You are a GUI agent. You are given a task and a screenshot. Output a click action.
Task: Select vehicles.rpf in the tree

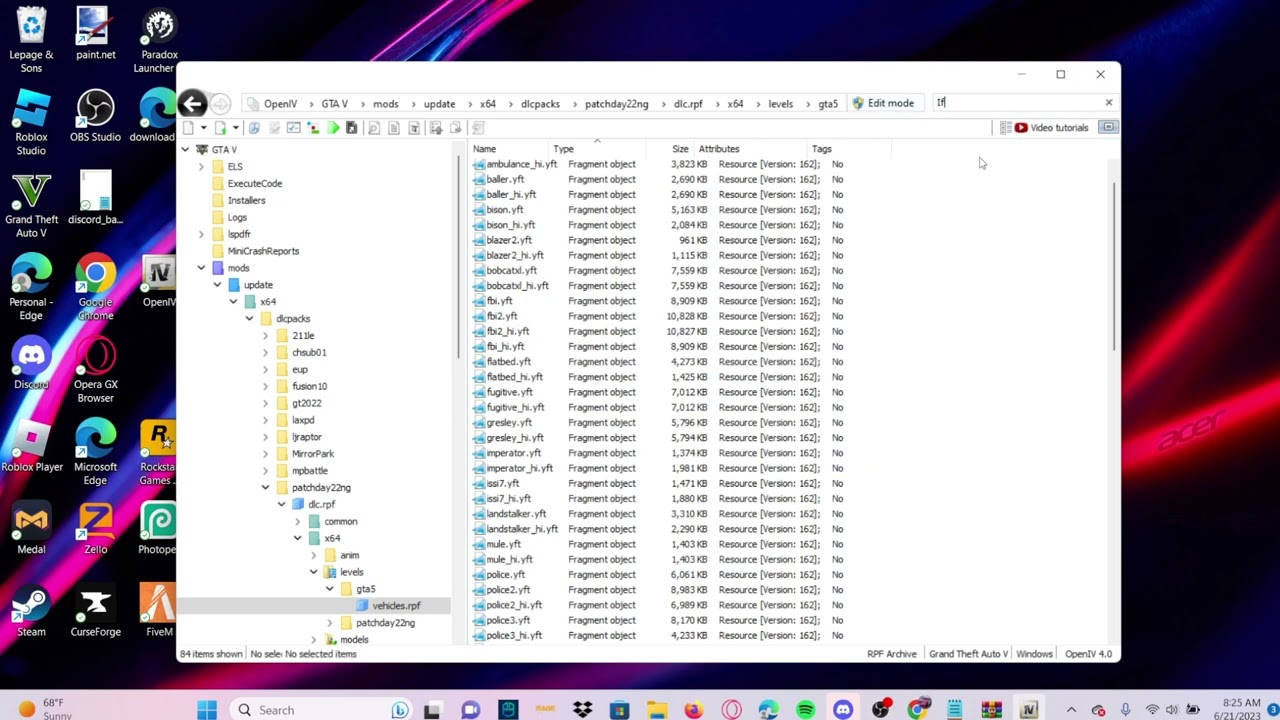[x=396, y=606]
